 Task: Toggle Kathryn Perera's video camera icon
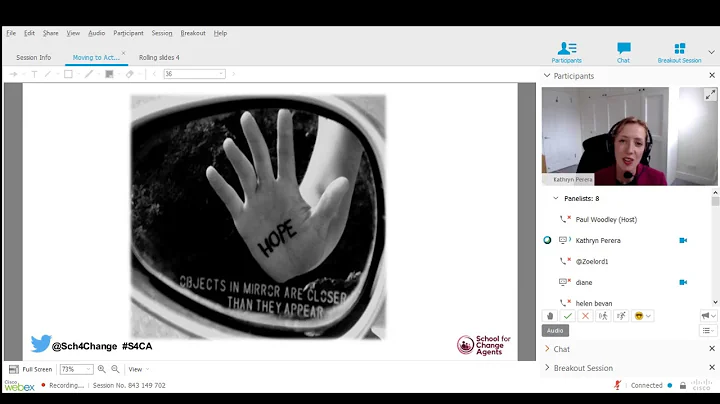[683, 241]
